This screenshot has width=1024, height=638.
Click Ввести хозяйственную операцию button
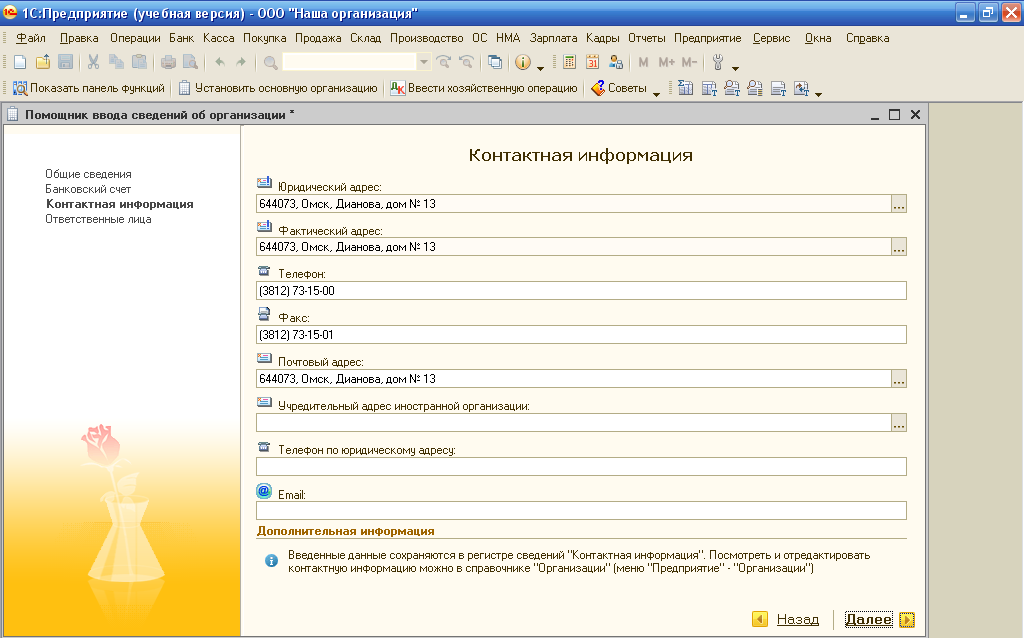click(484, 88)
